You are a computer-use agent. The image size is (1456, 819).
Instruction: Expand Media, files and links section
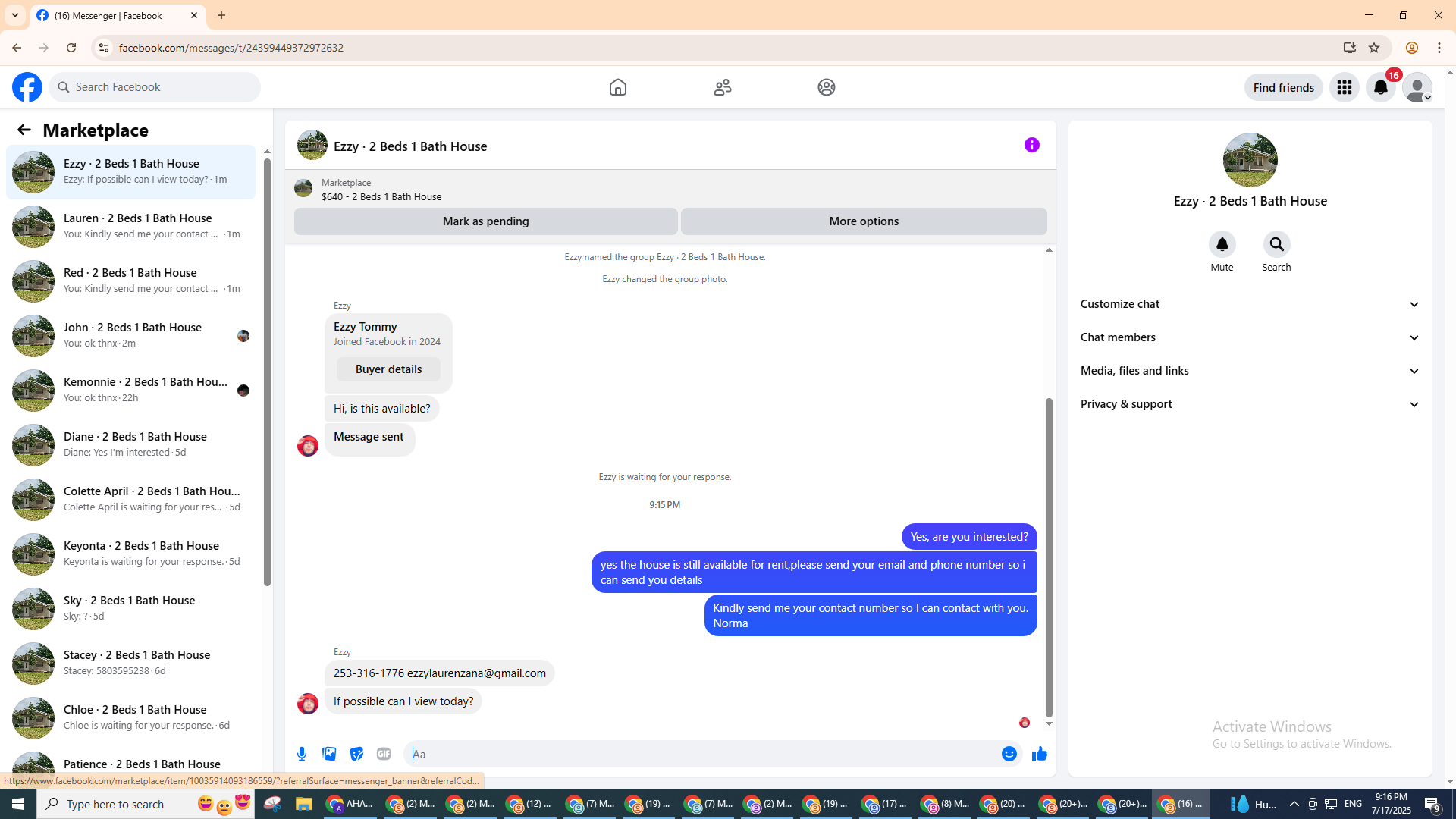click(x=1250, y=371)
